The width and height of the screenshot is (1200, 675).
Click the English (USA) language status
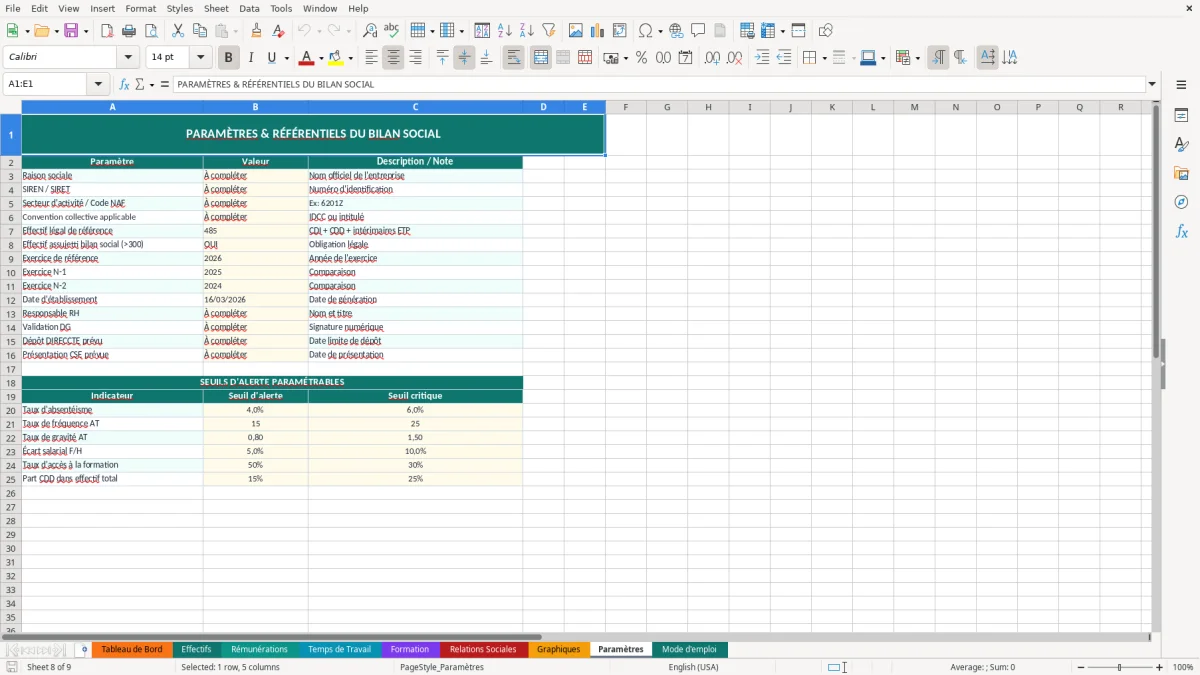click(693, 667)
